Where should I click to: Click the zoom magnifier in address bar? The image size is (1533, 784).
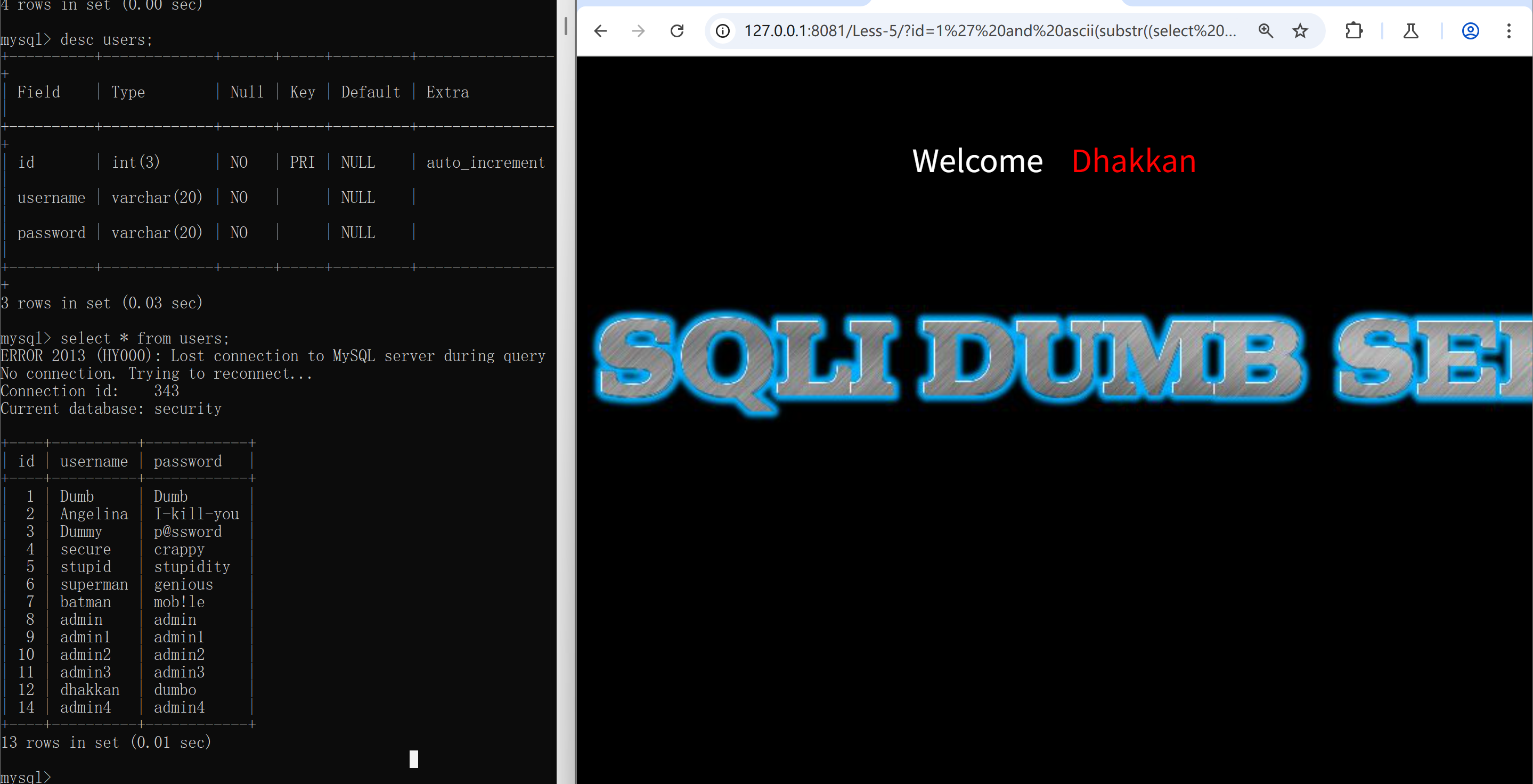point(1265,31)
